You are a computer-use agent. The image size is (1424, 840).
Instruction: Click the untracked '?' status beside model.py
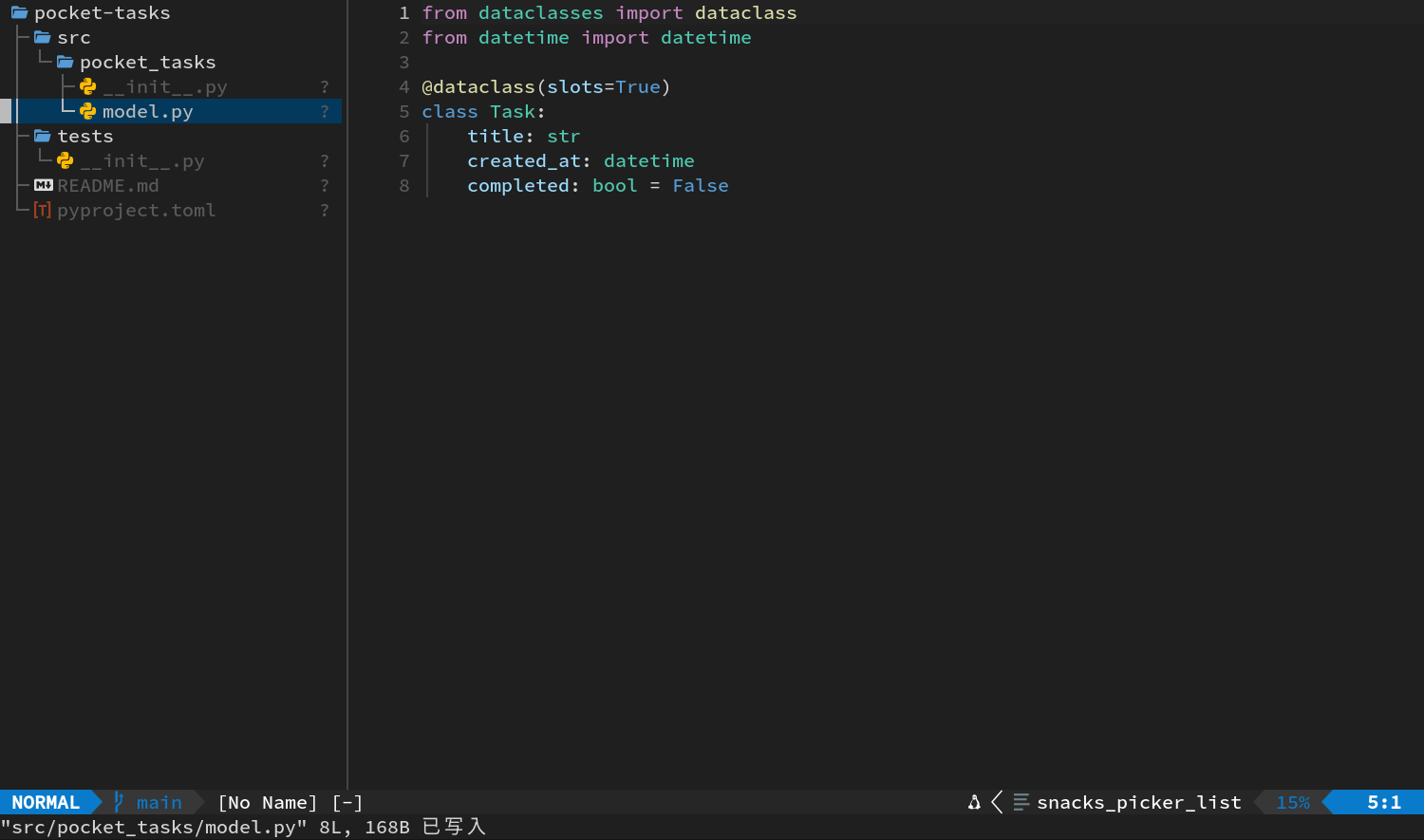coord(325,112)
